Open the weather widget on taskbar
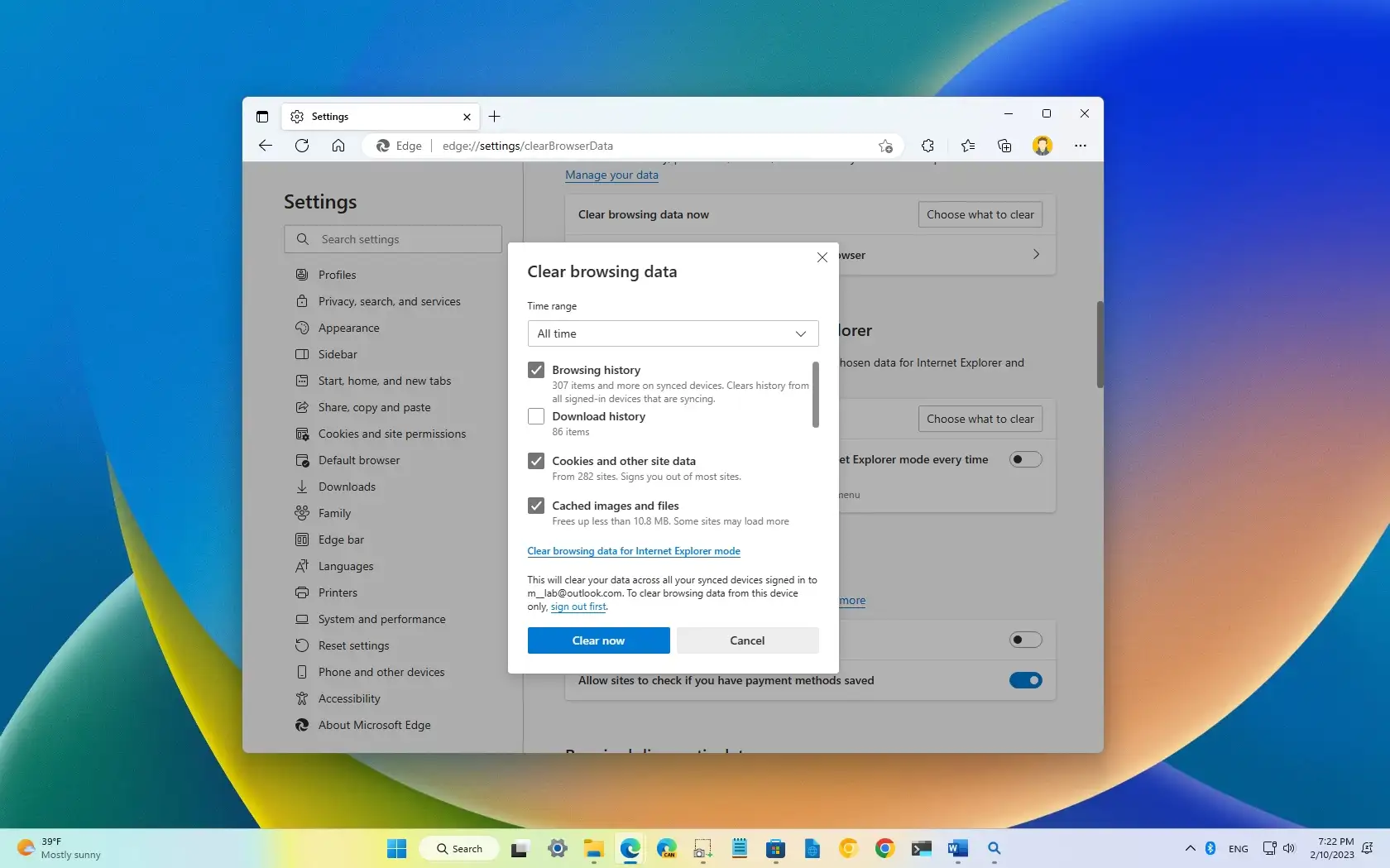Screen dimensions: 1390x868 pos(59,848)
